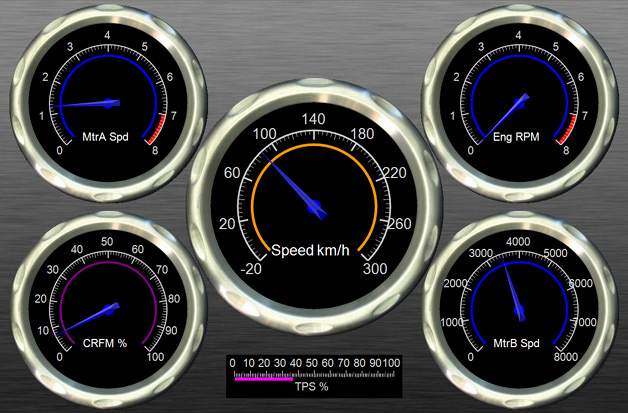Click the needle hub of the CRFM gauge
Screen dimensions: 628x413
pyautogui.click(x=111, y=308)
